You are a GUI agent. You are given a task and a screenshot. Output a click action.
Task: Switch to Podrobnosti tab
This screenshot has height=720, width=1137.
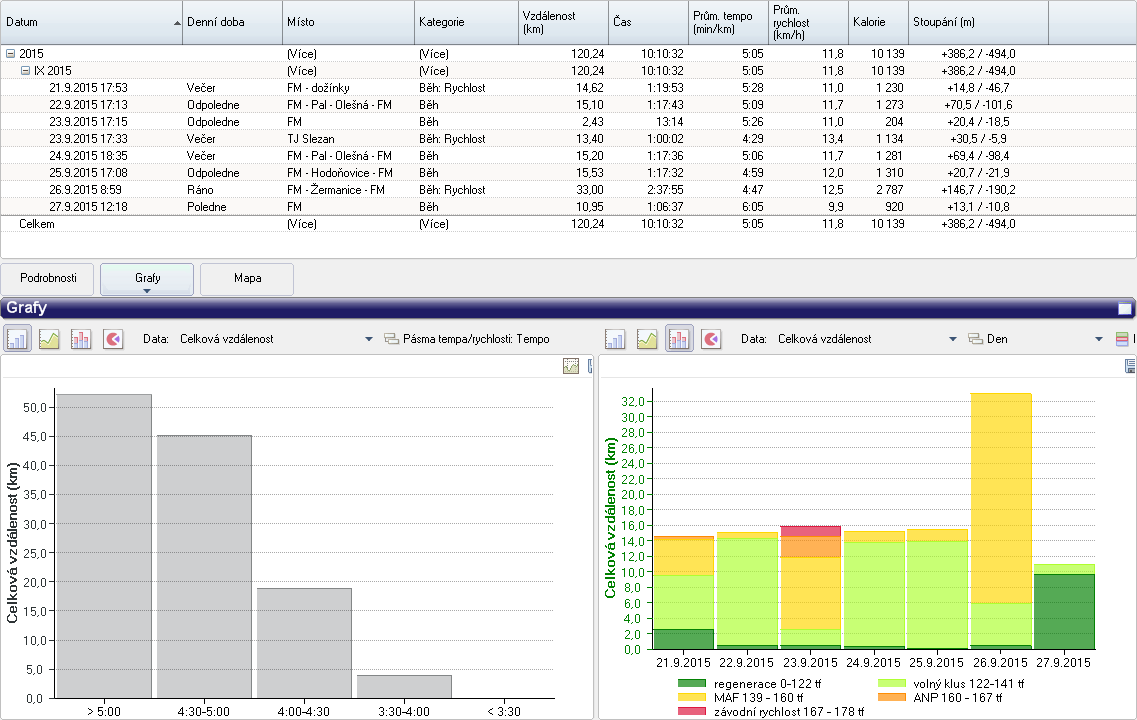(48, 278)
